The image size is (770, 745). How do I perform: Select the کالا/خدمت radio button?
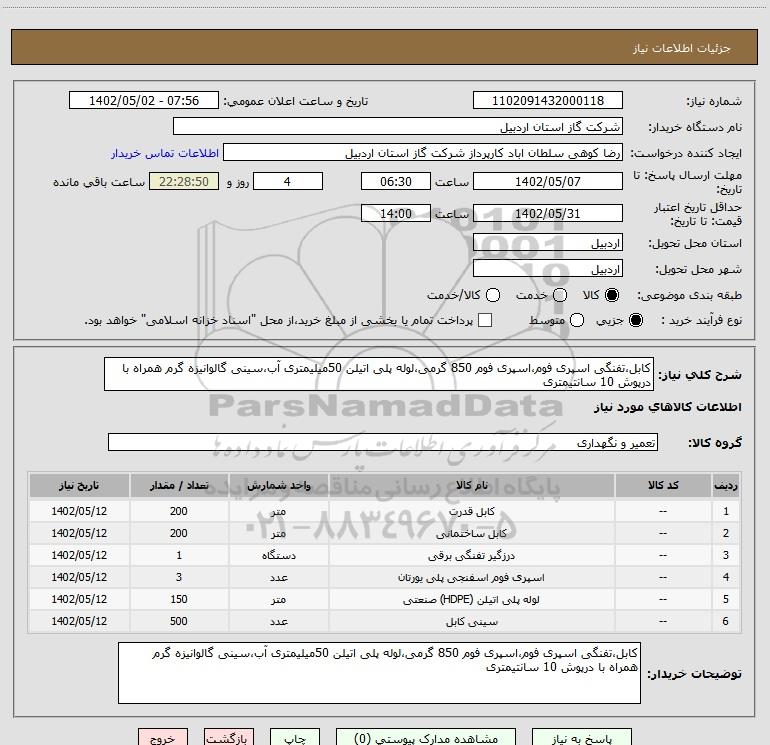pyautogui.click(x=493, y=295)
